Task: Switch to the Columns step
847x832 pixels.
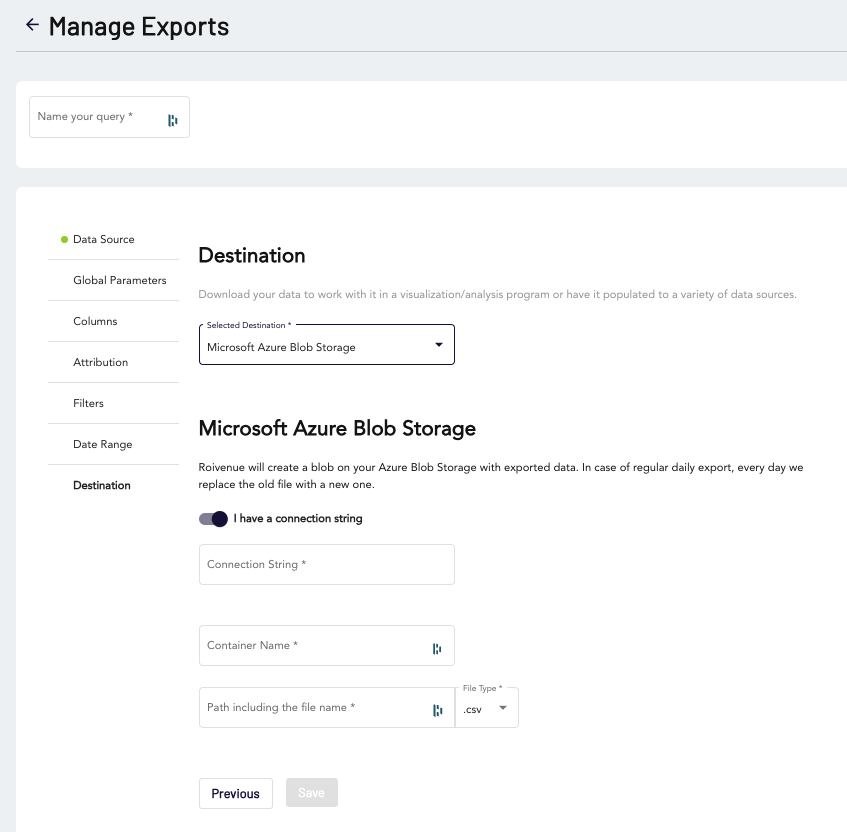Action: coord(95,322)
